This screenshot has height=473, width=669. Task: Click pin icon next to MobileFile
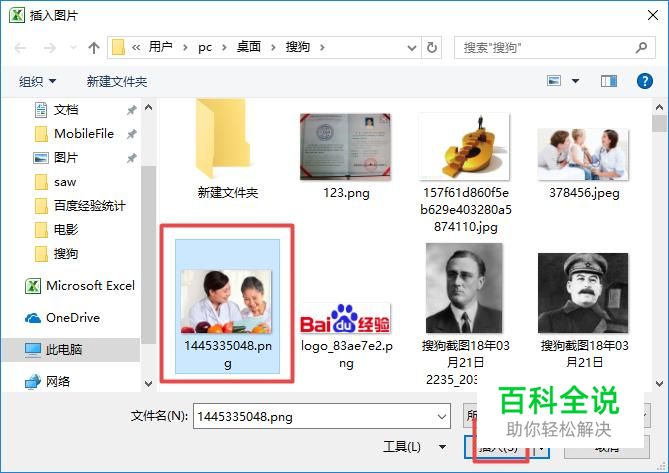(131, 134)
